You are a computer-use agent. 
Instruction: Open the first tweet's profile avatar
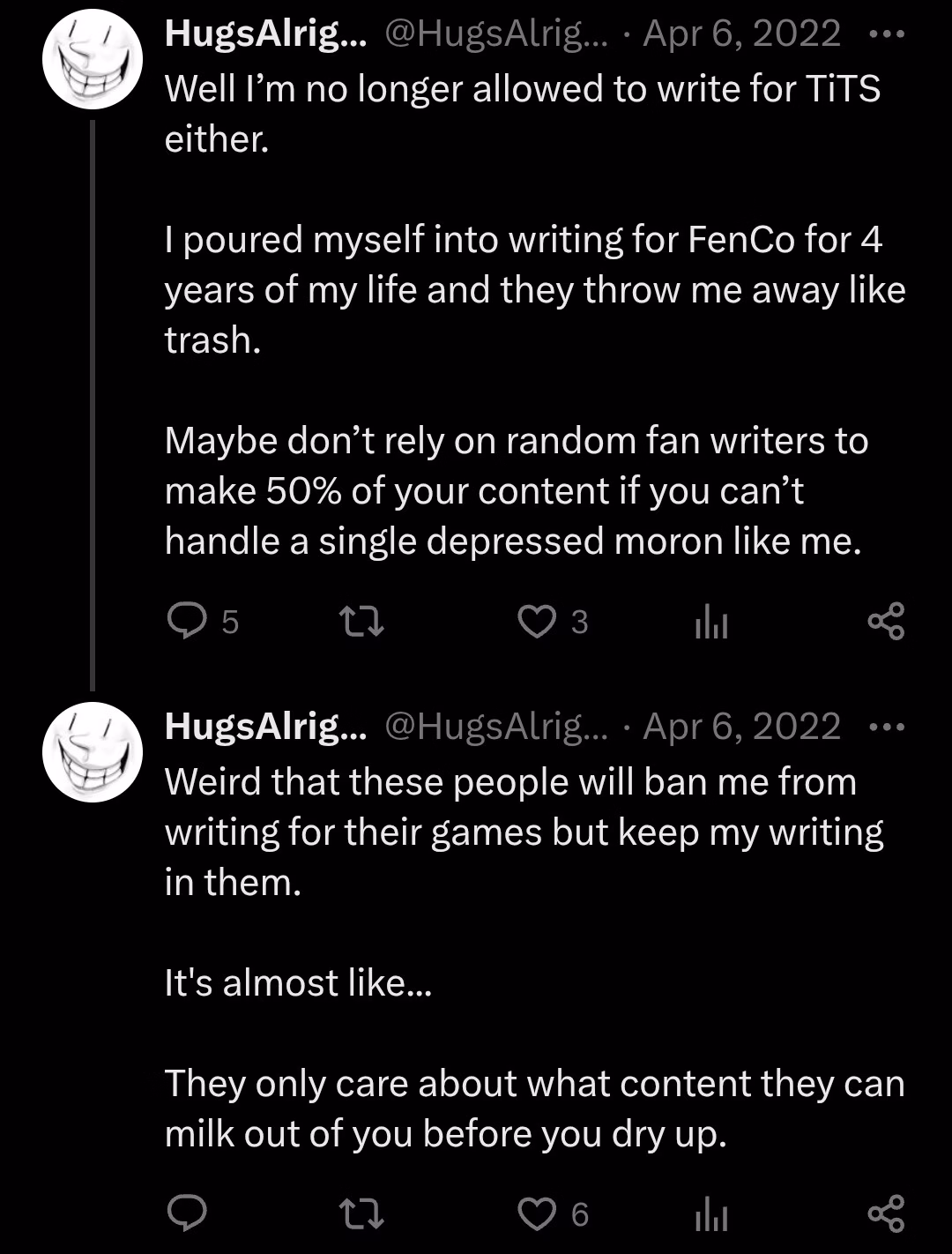point(93,60)
